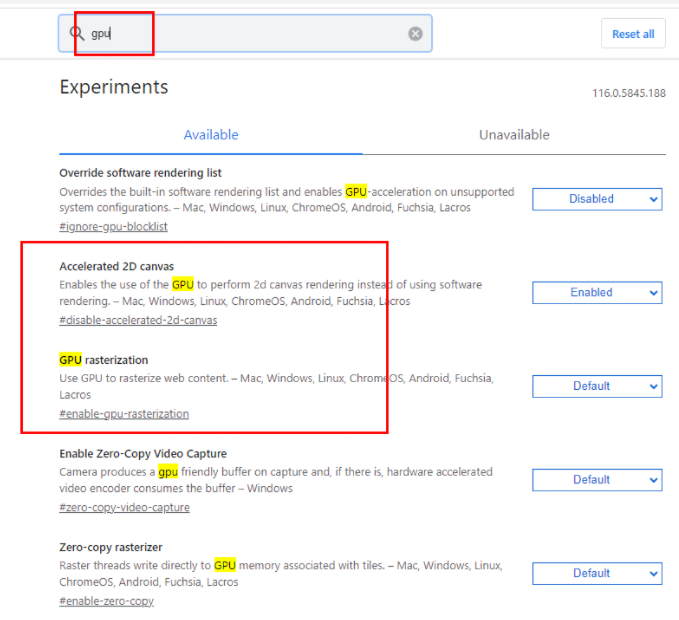Switch to the Available tab
The image size is (679, 620).
(x=211, y=135)
